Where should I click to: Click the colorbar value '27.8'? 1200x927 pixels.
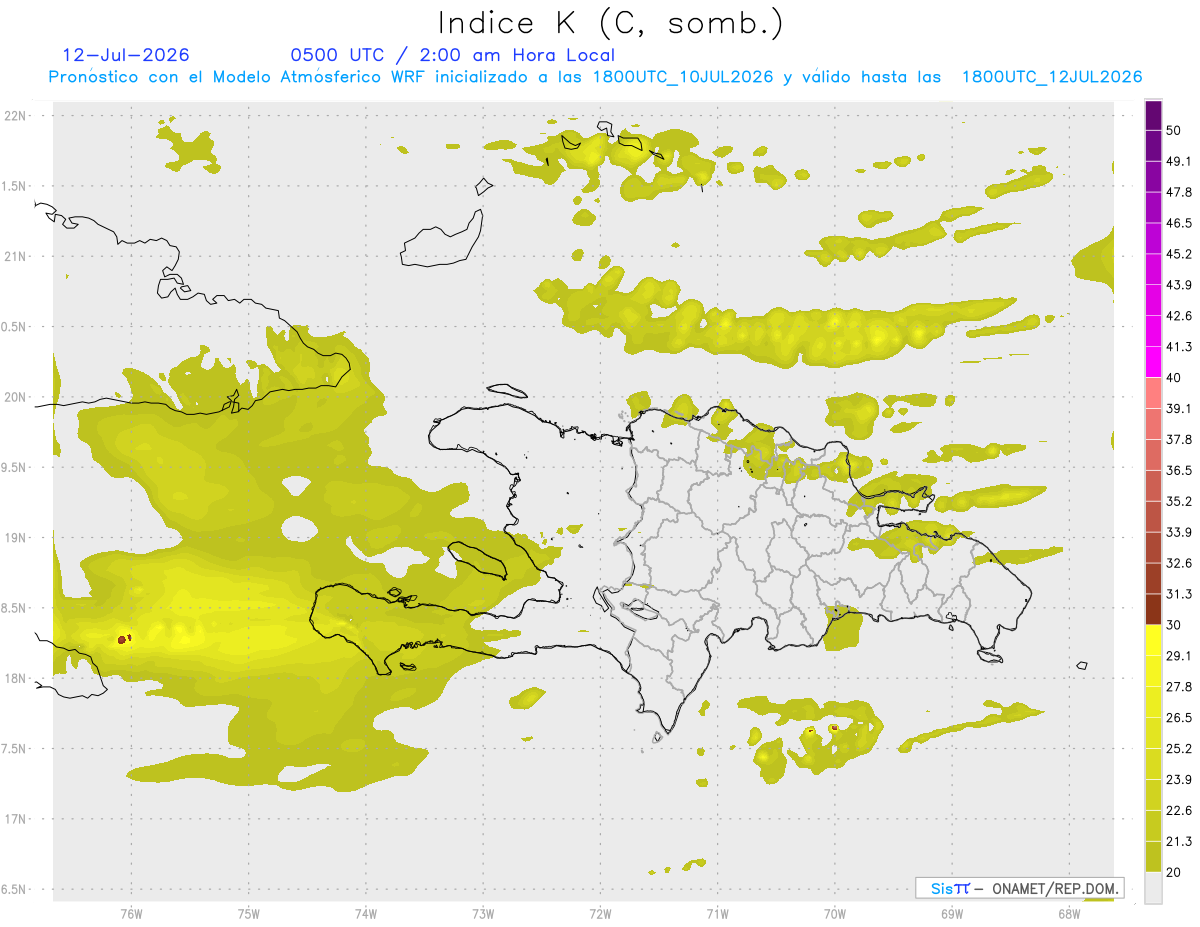pyautogui.click(x=1179, y=687)
